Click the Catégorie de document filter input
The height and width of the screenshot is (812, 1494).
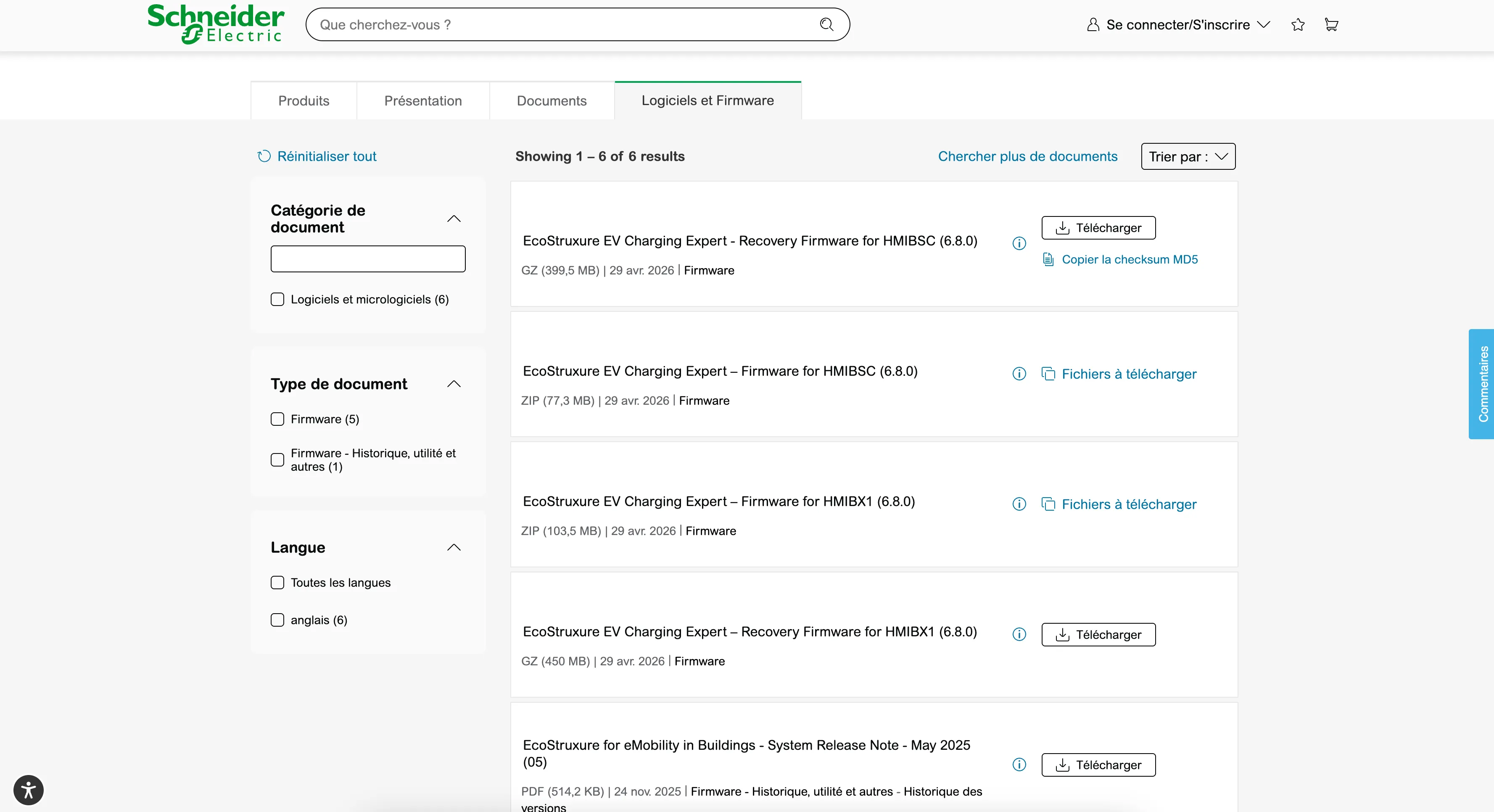pos(368,258)
